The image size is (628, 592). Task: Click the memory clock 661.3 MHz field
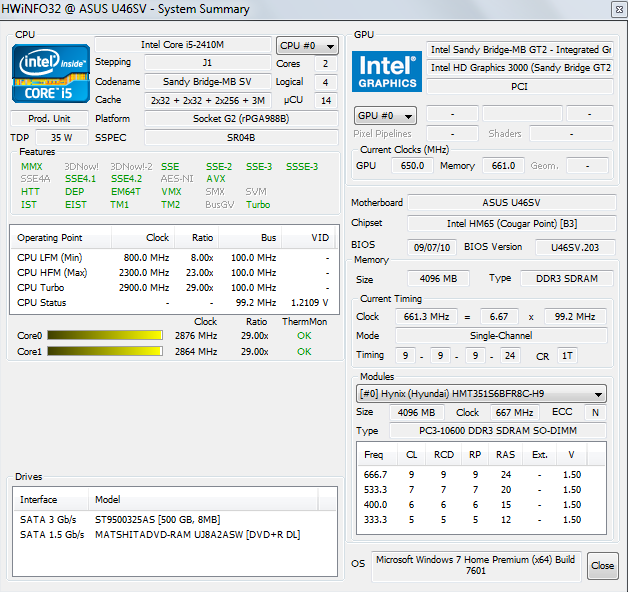click(x=426, y=317)
